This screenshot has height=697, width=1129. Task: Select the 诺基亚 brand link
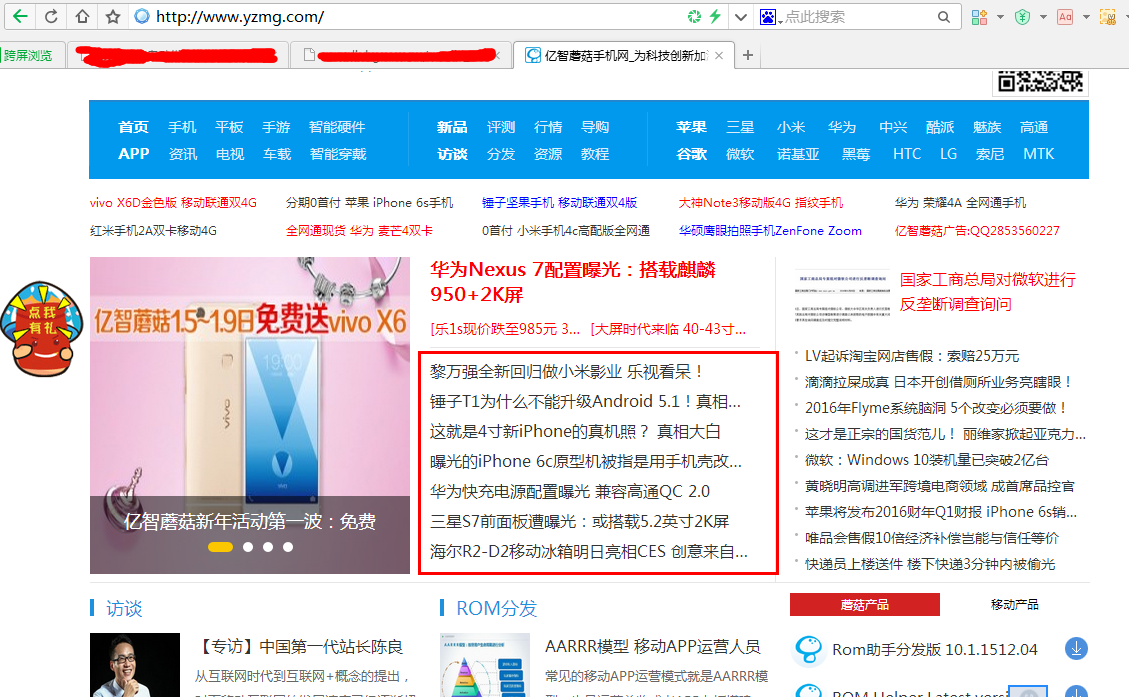point(798,154)
